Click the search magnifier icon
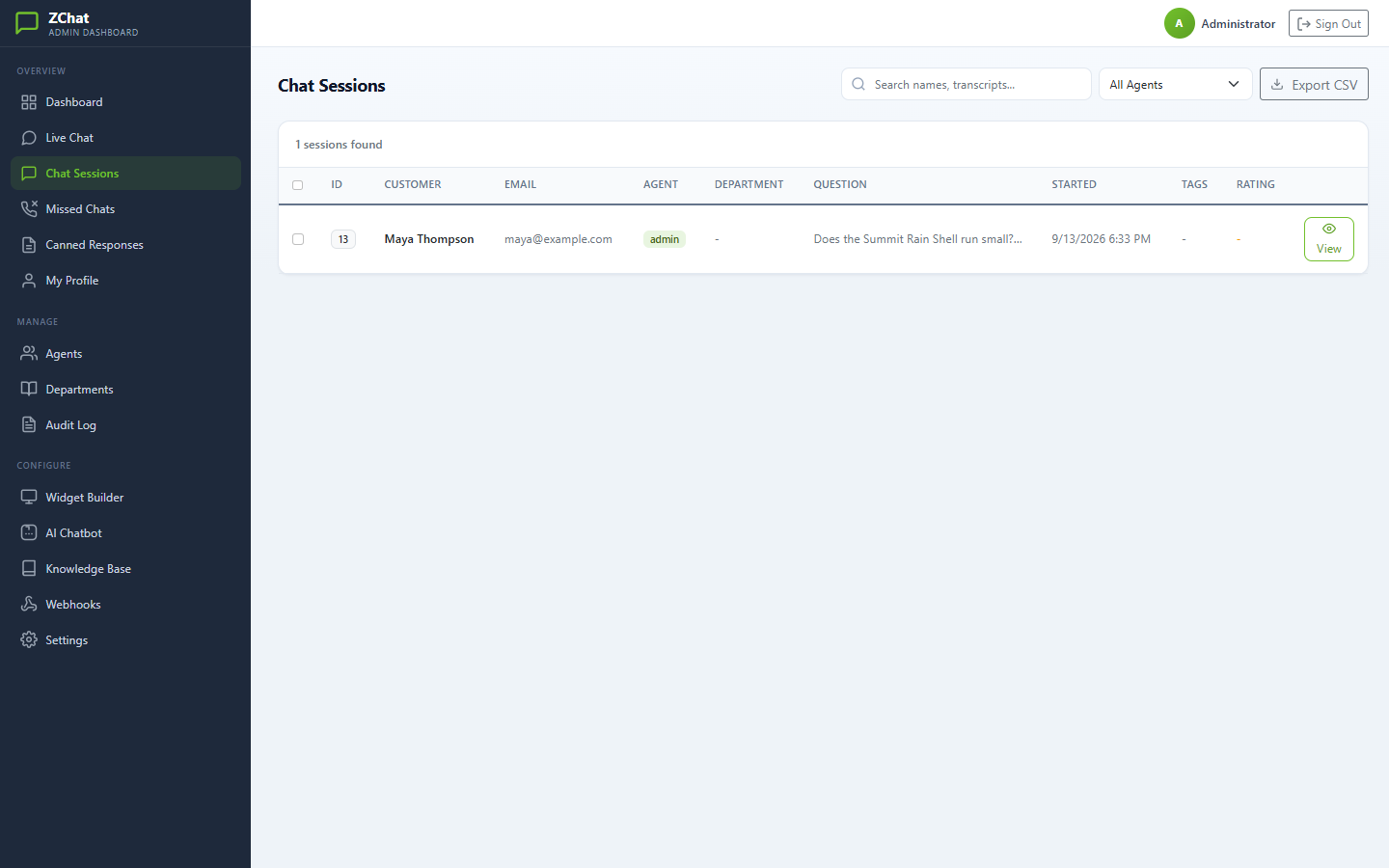Viewport: 1389px width, 868px height. click(x=858, y=84)
